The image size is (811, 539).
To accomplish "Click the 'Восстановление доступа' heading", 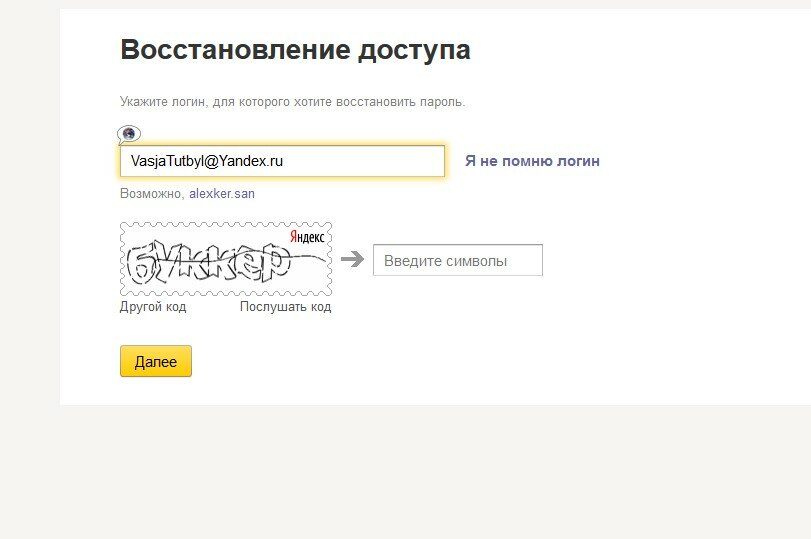I will click(x=295, y=50).
